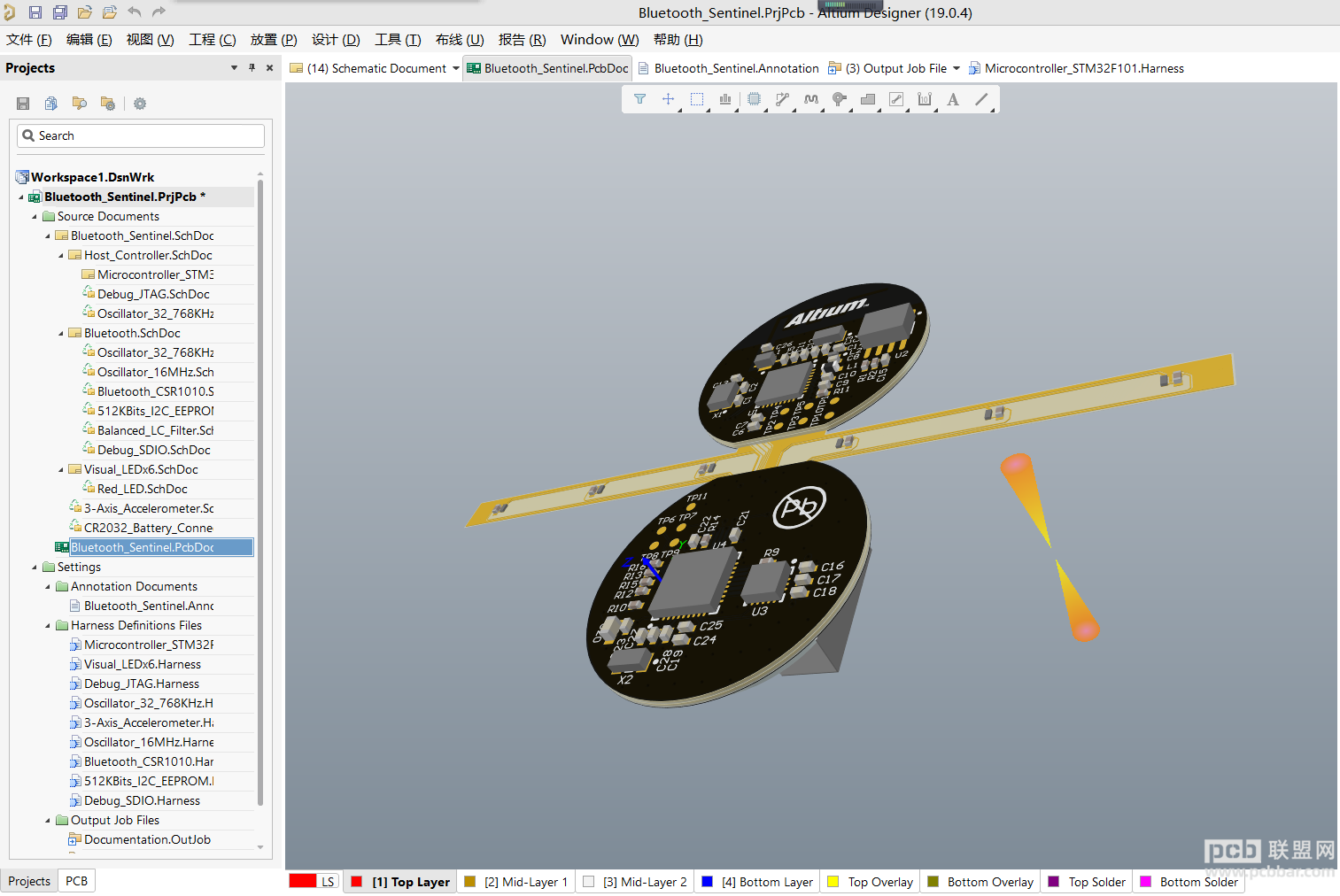
Task: Click the Top Solder purple color swatch
Action: tap(1054, 882)
